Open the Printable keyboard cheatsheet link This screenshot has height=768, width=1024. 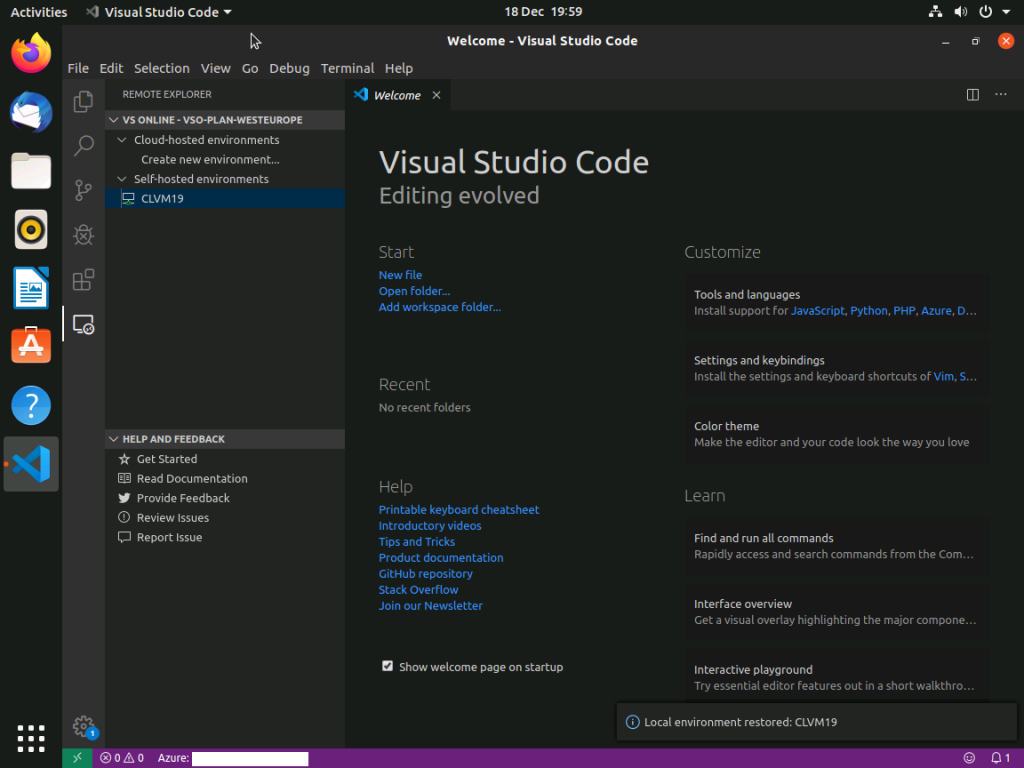pos(458,510)
